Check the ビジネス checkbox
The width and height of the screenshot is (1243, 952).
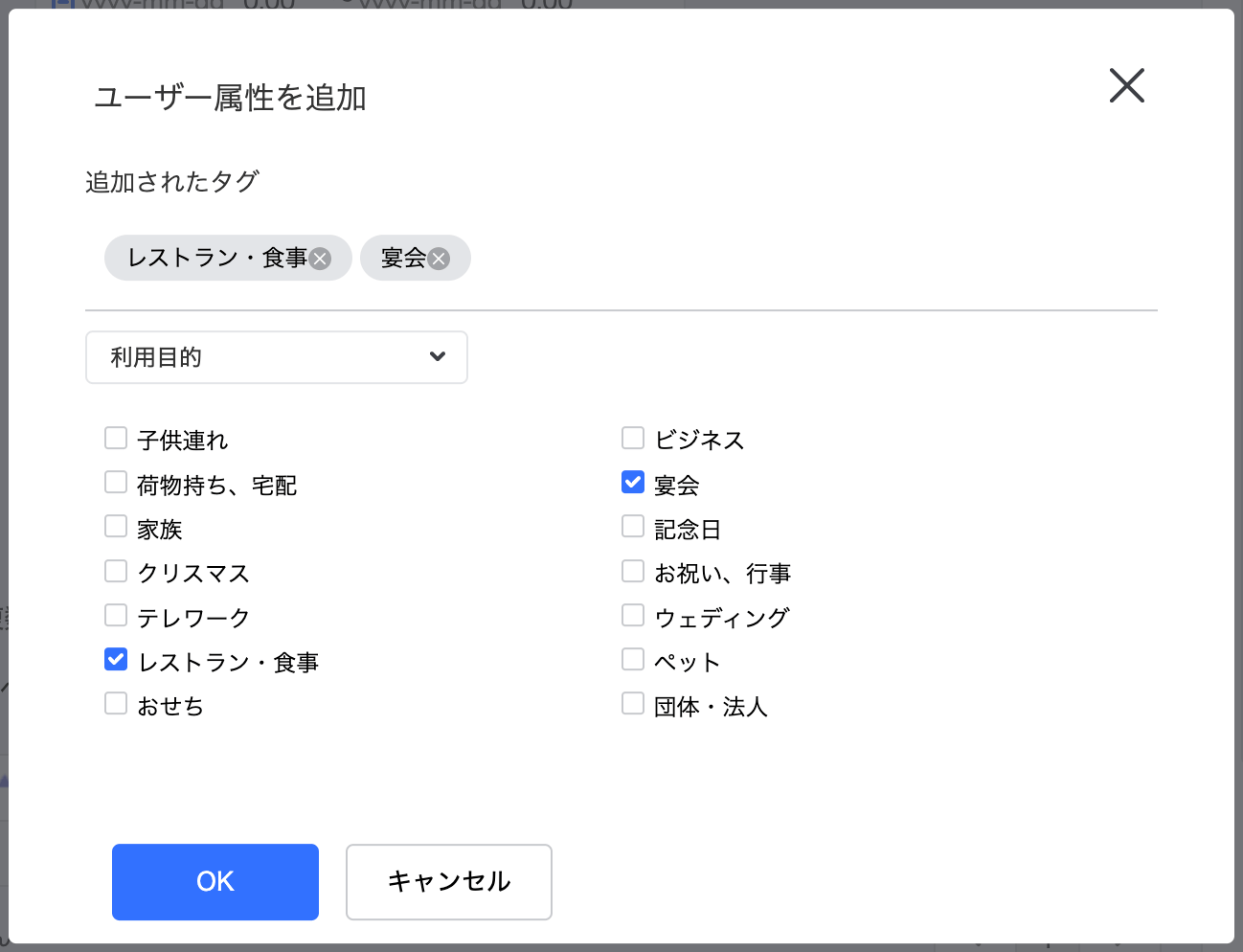tap(633, 439)
